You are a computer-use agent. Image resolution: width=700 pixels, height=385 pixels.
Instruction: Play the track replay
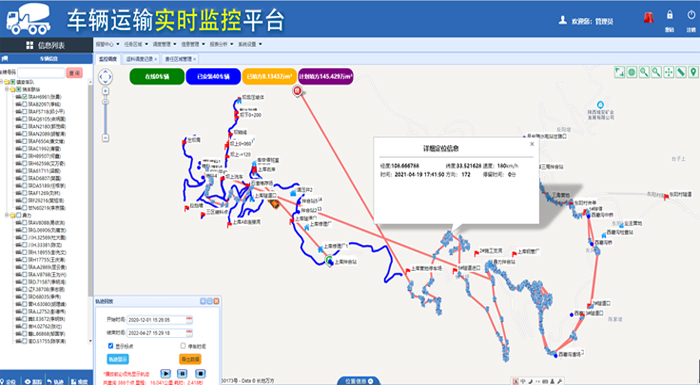(165, 373)
